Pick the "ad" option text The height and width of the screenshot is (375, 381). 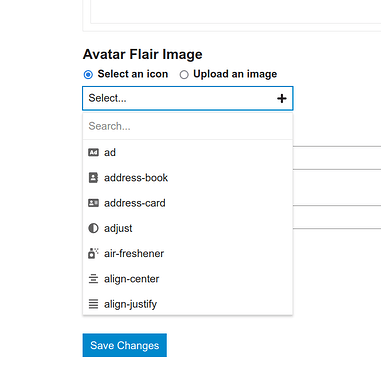coord(110,152)
